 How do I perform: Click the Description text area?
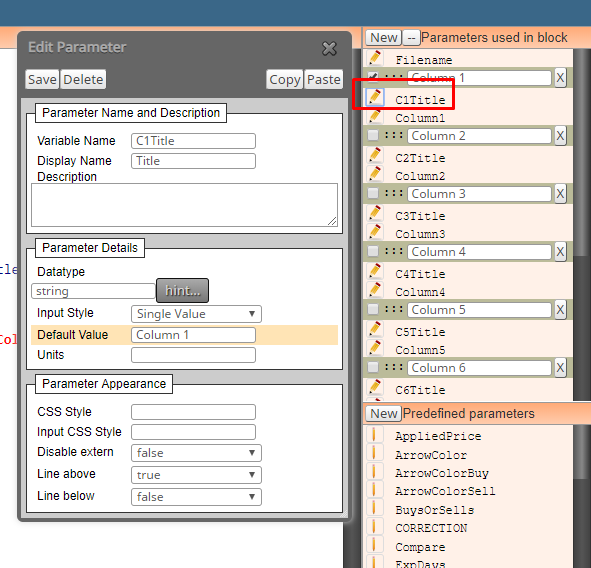click(x=184, y=205)
